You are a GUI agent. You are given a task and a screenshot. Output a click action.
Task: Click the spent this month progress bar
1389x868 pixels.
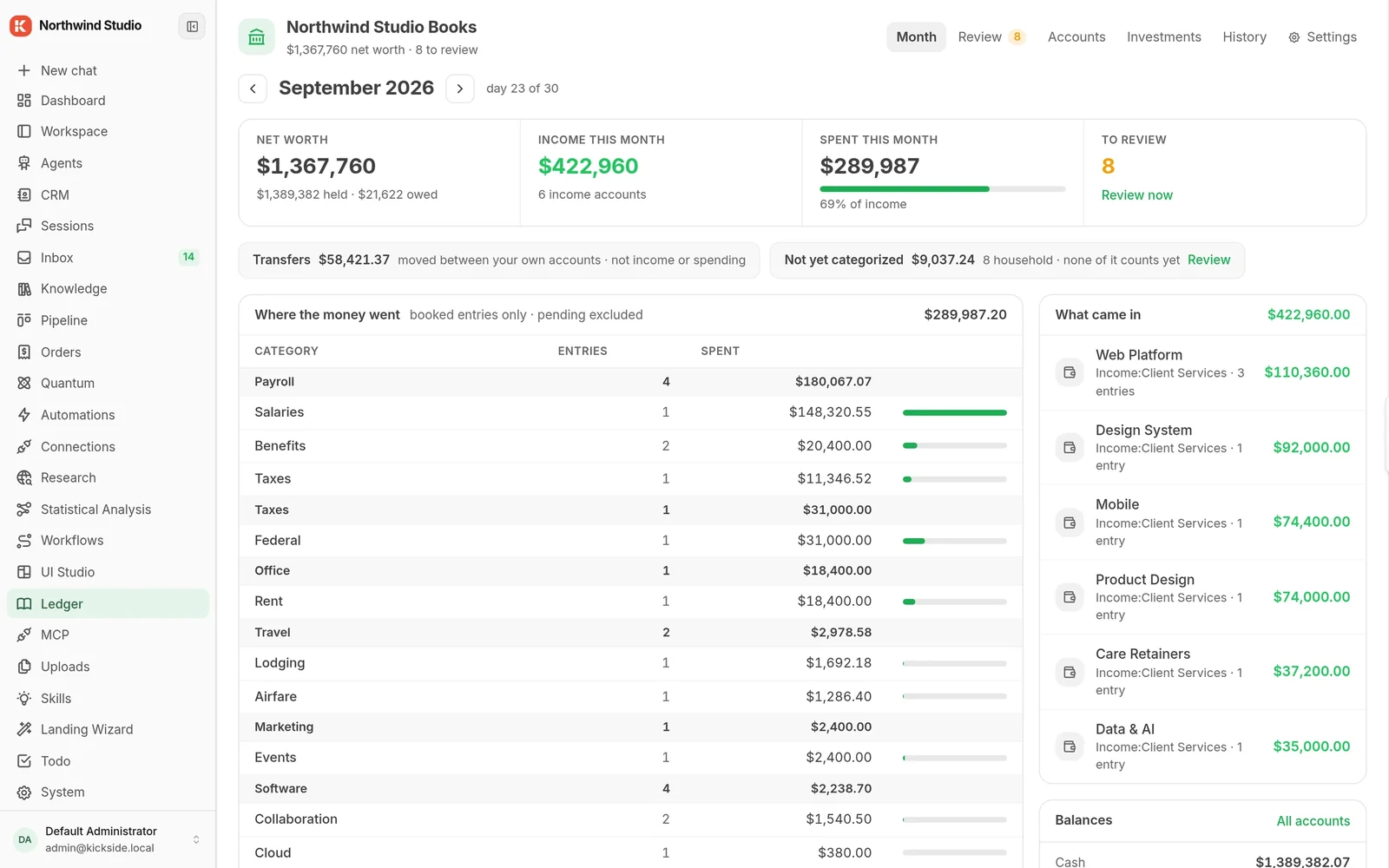click(942, 188)
